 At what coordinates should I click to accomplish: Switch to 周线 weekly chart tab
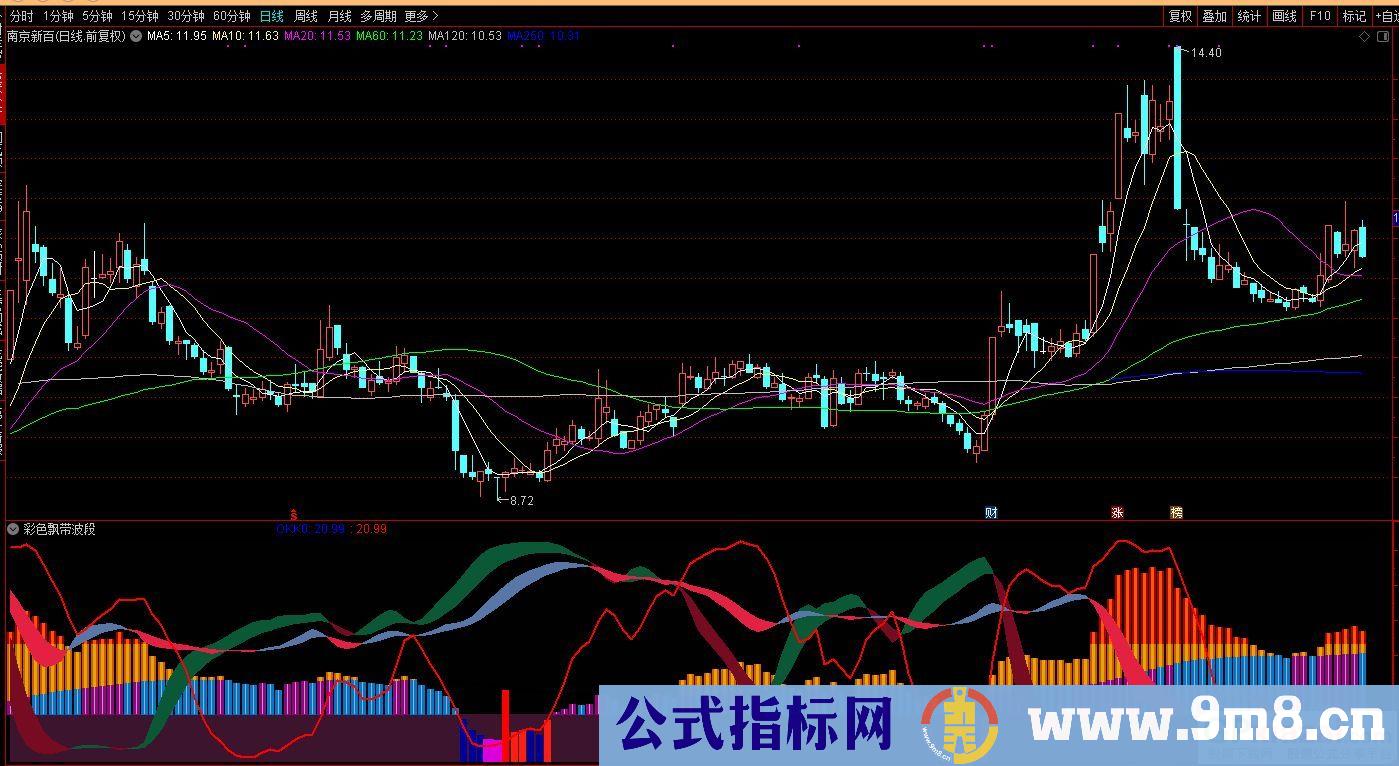[306, 16]
